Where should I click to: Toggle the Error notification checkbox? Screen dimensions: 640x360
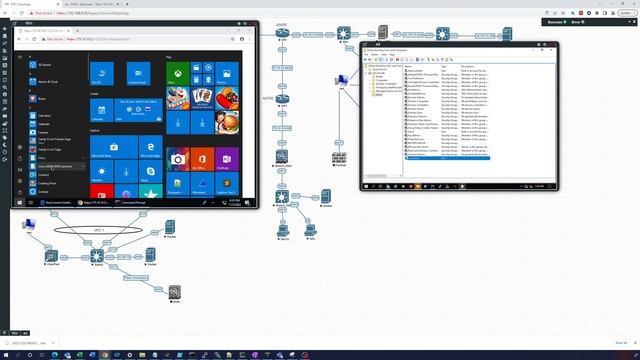point(582,22)
